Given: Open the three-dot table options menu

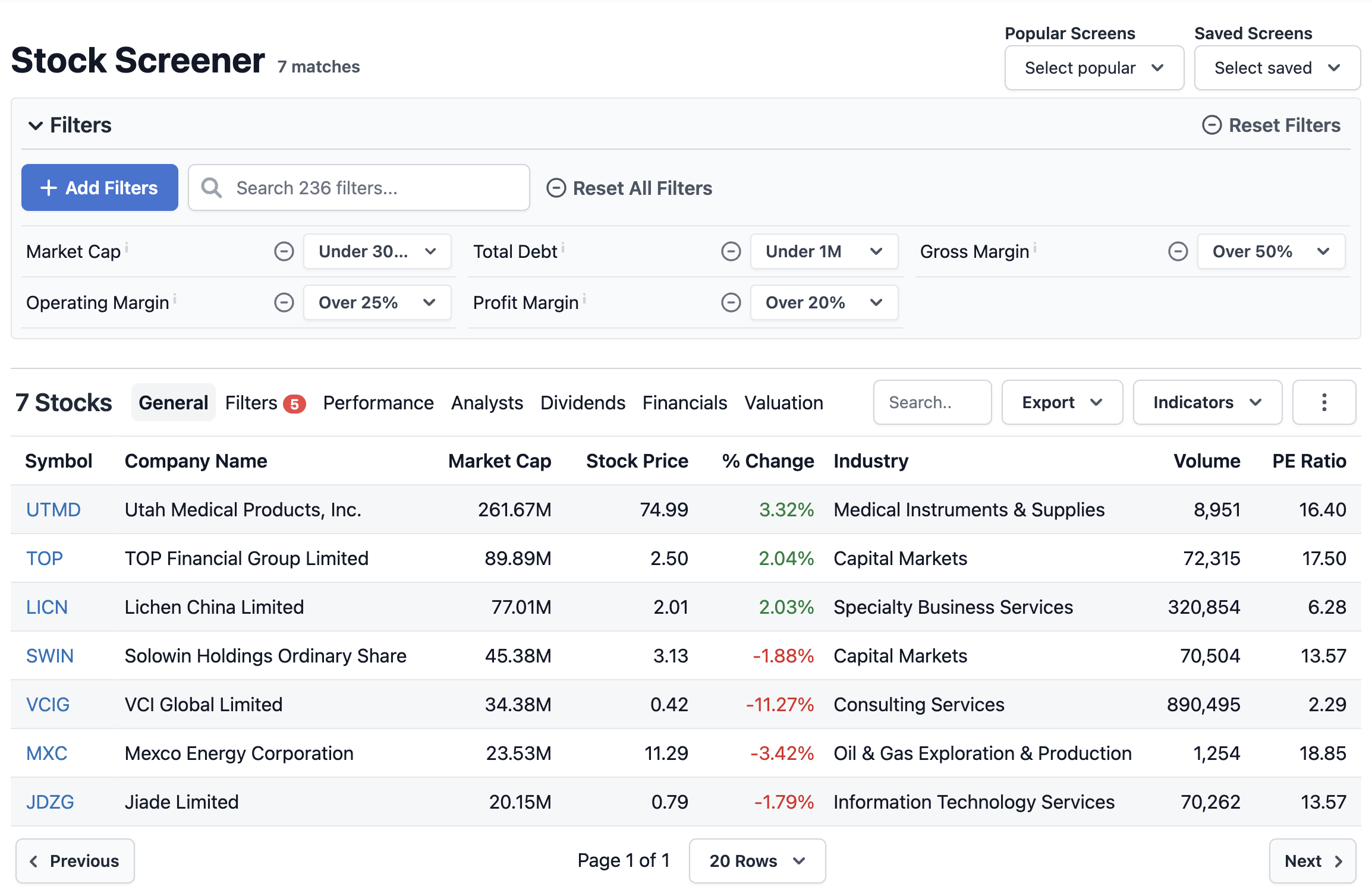Looking at the screenshot, I should tap(1324, 402).
